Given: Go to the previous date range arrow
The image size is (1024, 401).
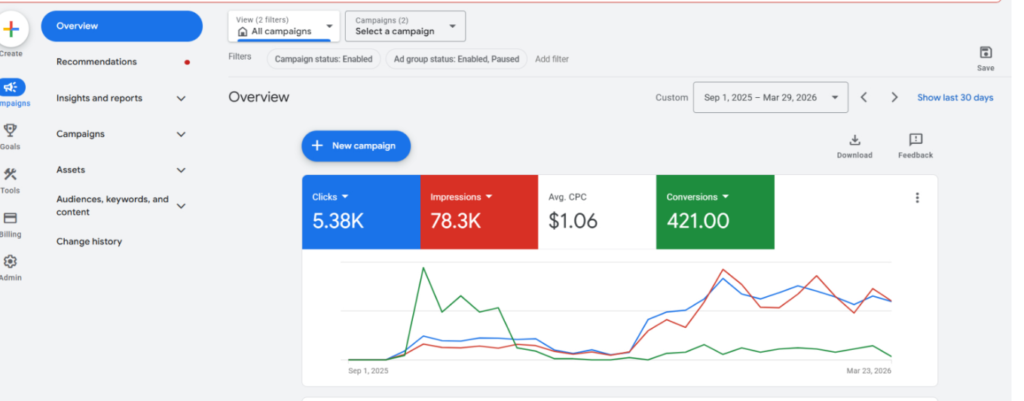Looking at the screenshot, I should click(x=864, y=98).
